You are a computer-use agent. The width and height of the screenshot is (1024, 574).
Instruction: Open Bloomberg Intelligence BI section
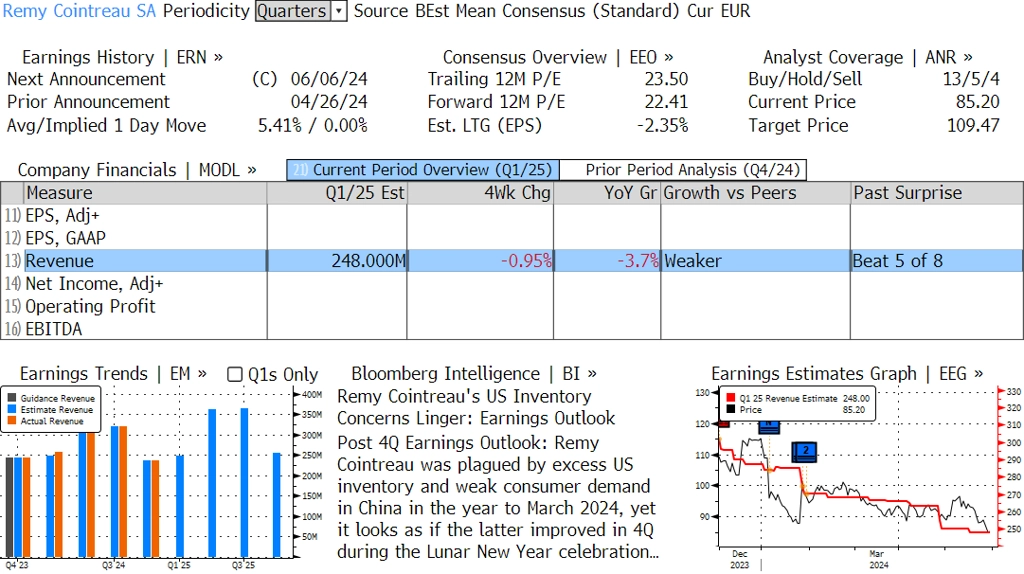pyautogui.click(x=474, y=374)
